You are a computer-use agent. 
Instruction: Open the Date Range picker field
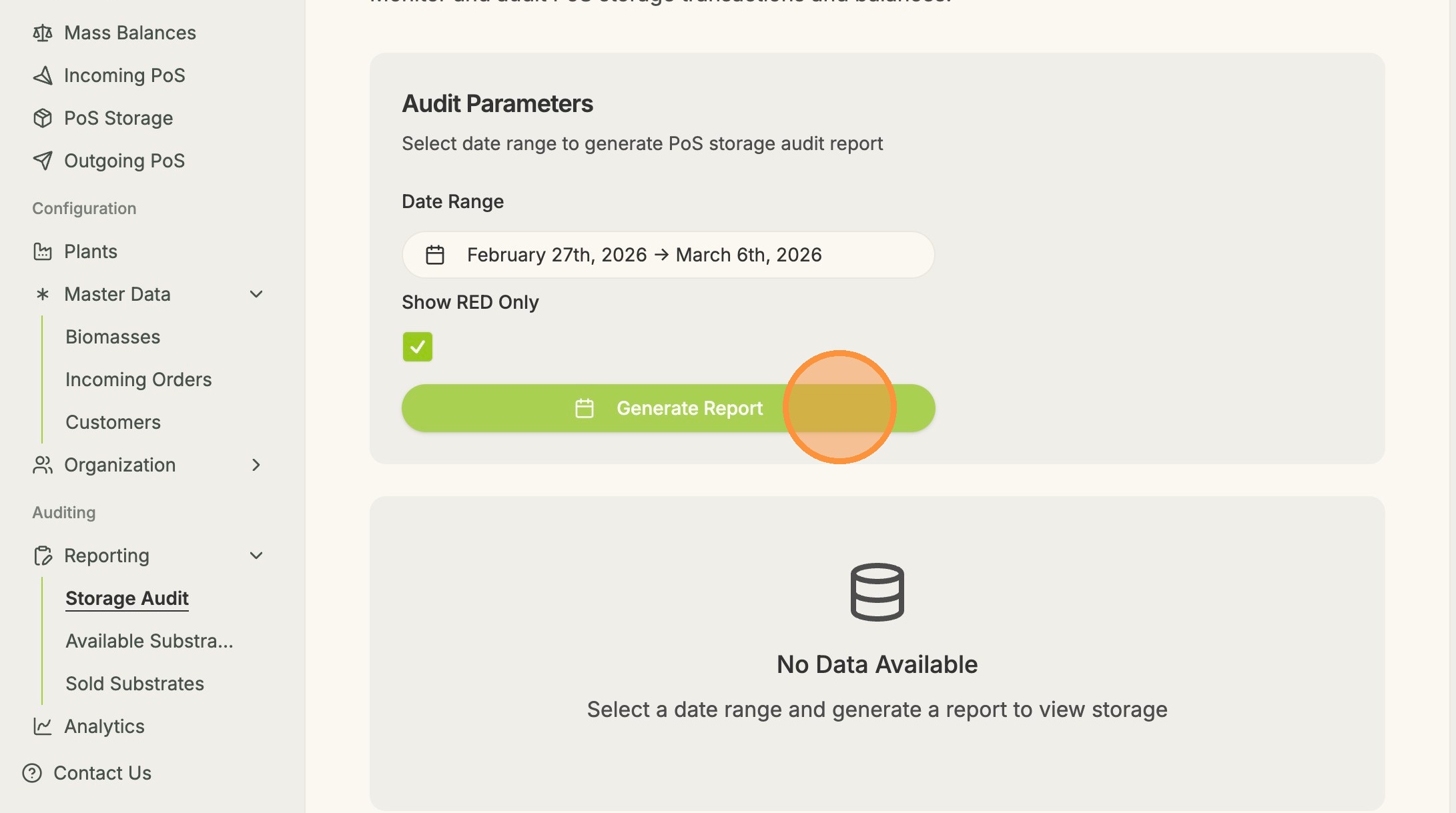(x=667, y=255)
